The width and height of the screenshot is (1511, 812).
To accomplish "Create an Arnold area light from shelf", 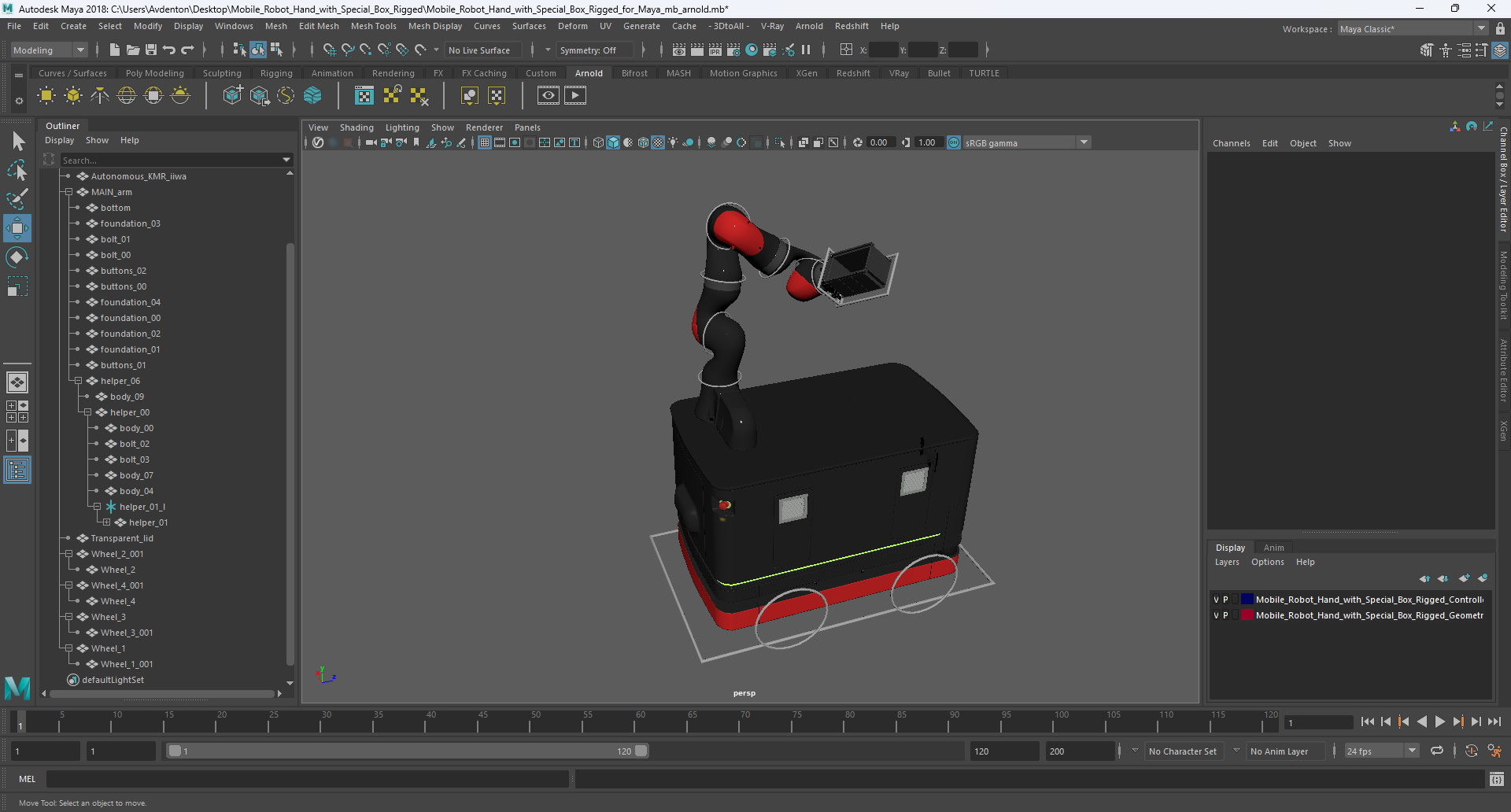I will click(x=46, y=96).
